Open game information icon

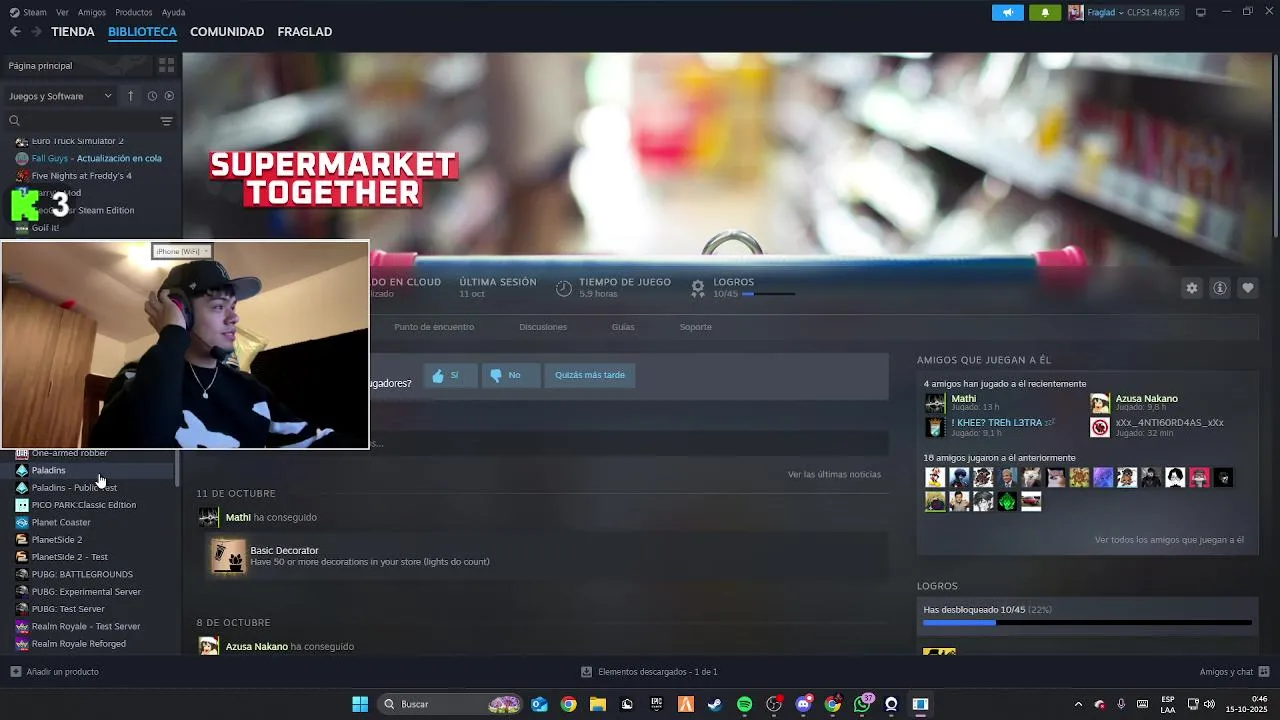[x=1220, y=288]
